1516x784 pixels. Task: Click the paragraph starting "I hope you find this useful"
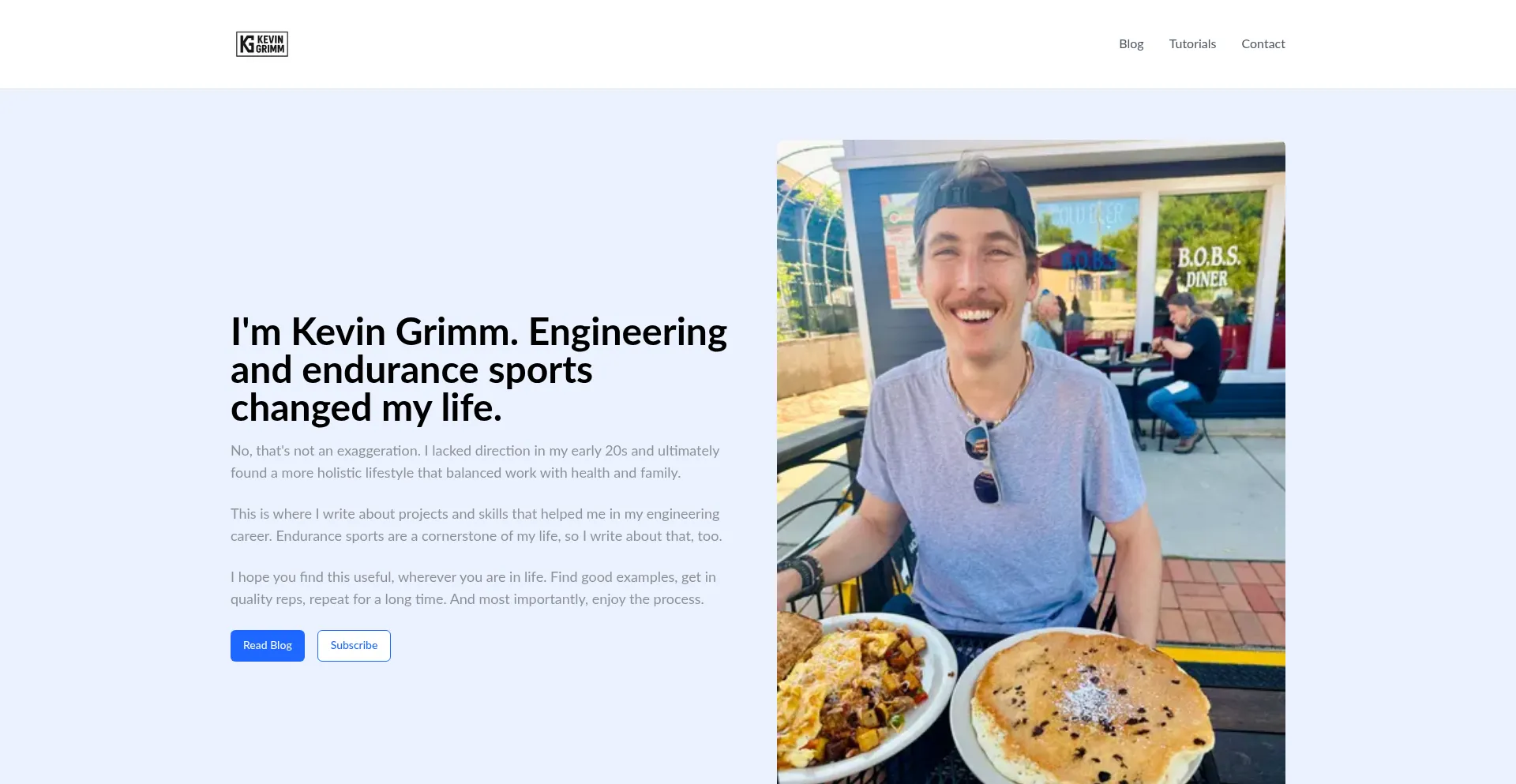(x=473, y=588)
